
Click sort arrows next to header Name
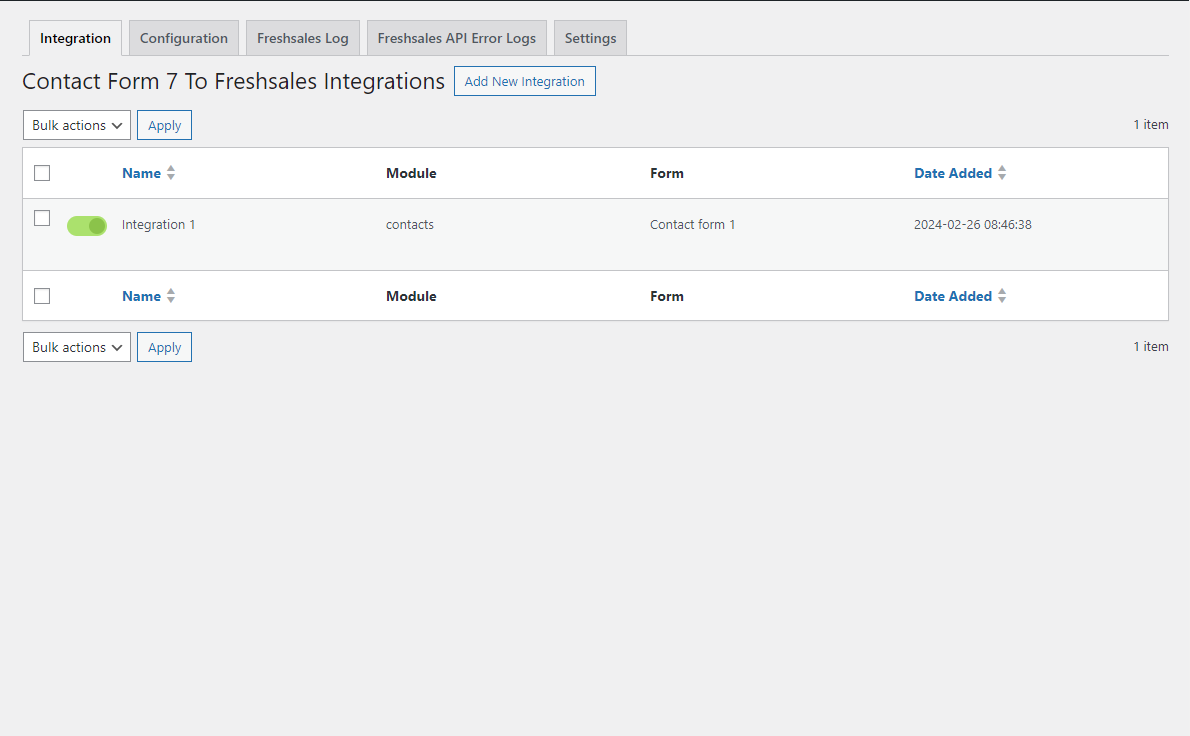click(x=171, y=173)
